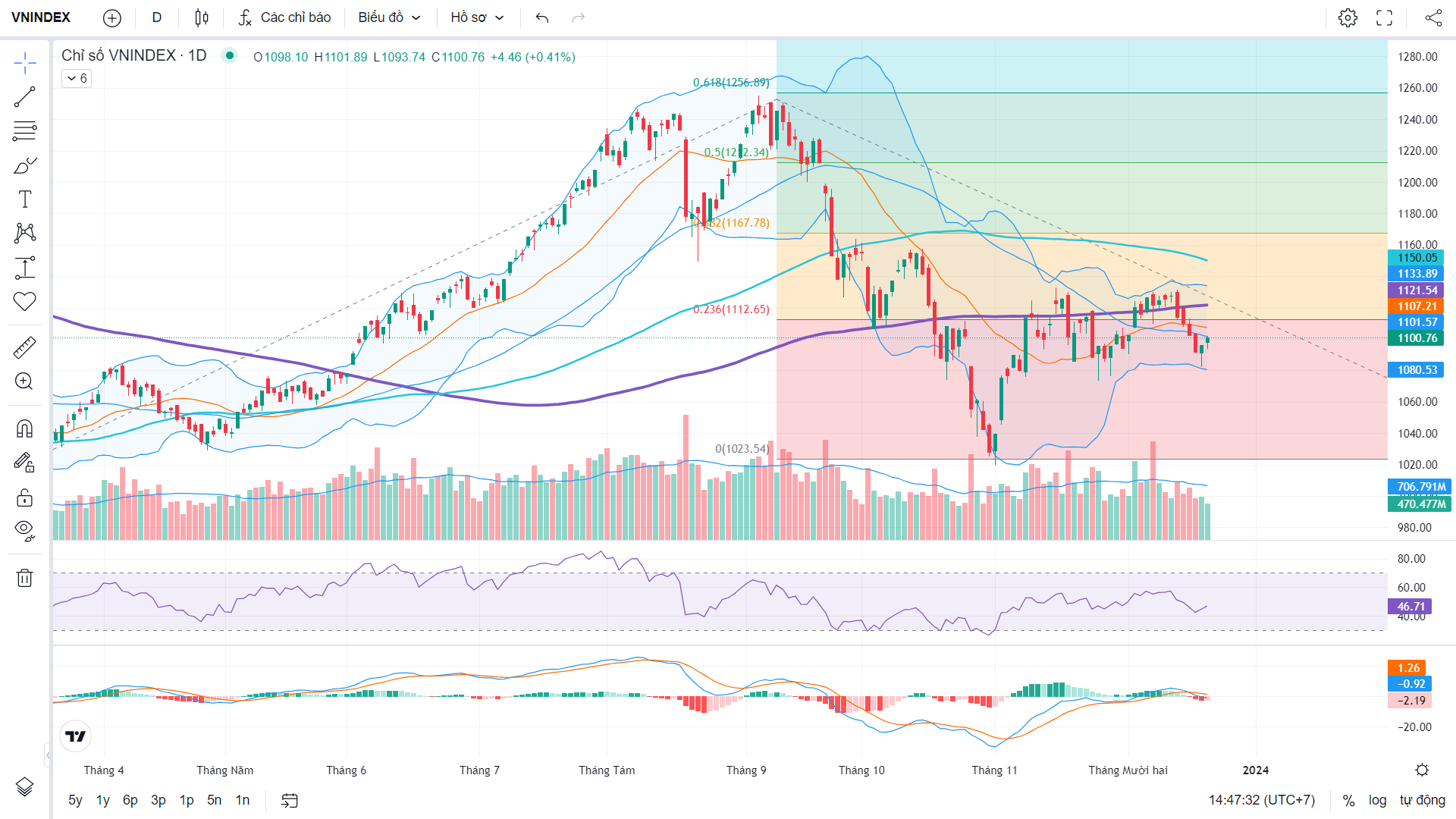Screen dimensions: 1456x819
Task: Click the tự động auto scale button
Action: pyautogui.click(x=1422, y=800)
